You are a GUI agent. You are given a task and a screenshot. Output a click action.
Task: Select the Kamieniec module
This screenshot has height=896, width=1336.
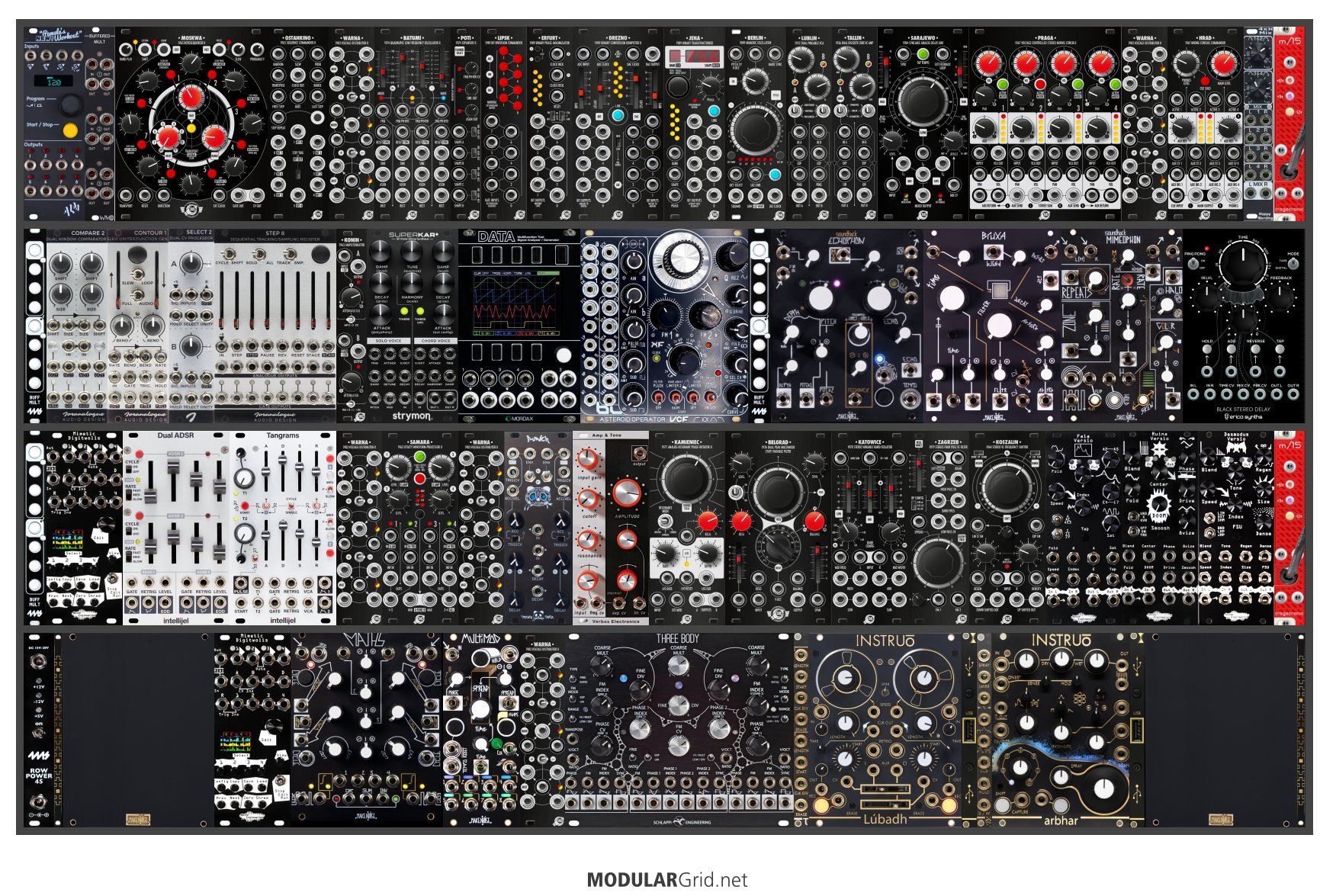pos(687,528)
